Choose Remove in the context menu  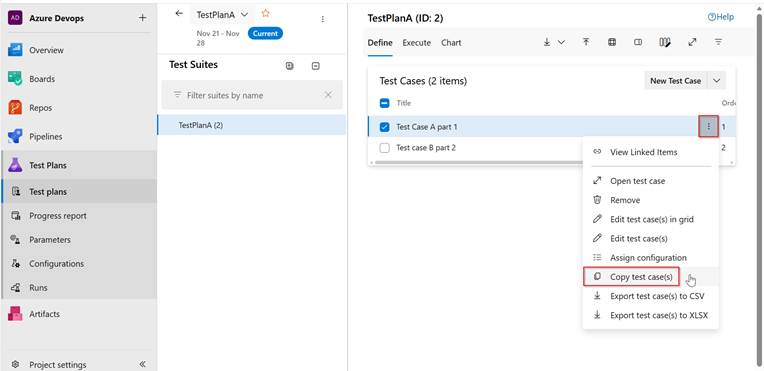[650, 200]
